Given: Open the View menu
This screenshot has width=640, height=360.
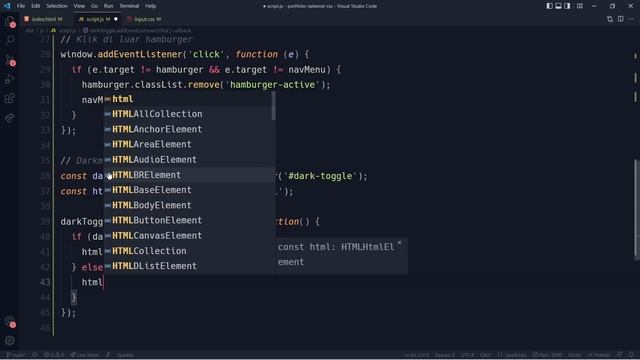Looking at the screenshot, I should (x=79, y=6).
